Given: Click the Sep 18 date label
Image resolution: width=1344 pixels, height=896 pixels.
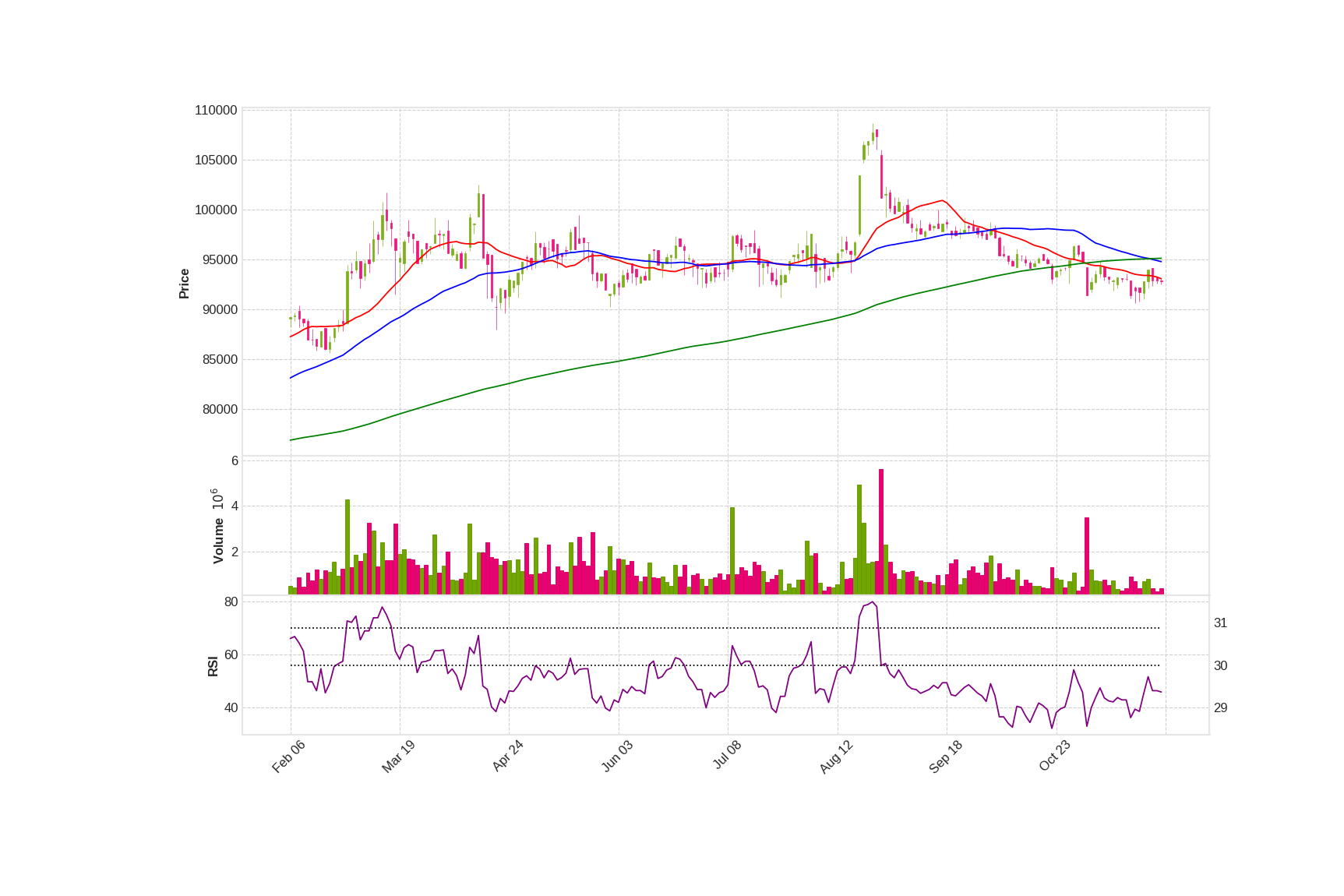Looking at the screenshot, I should [946, 757].
